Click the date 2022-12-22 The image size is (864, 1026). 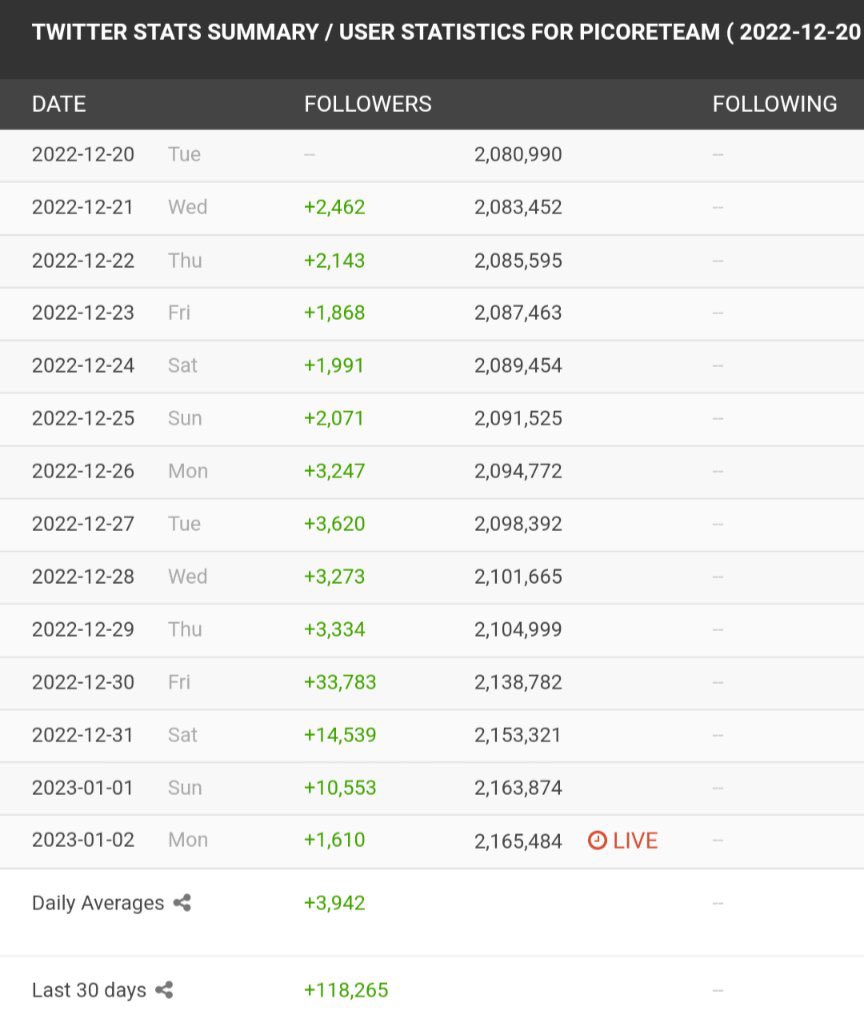[x=83, y=260]
